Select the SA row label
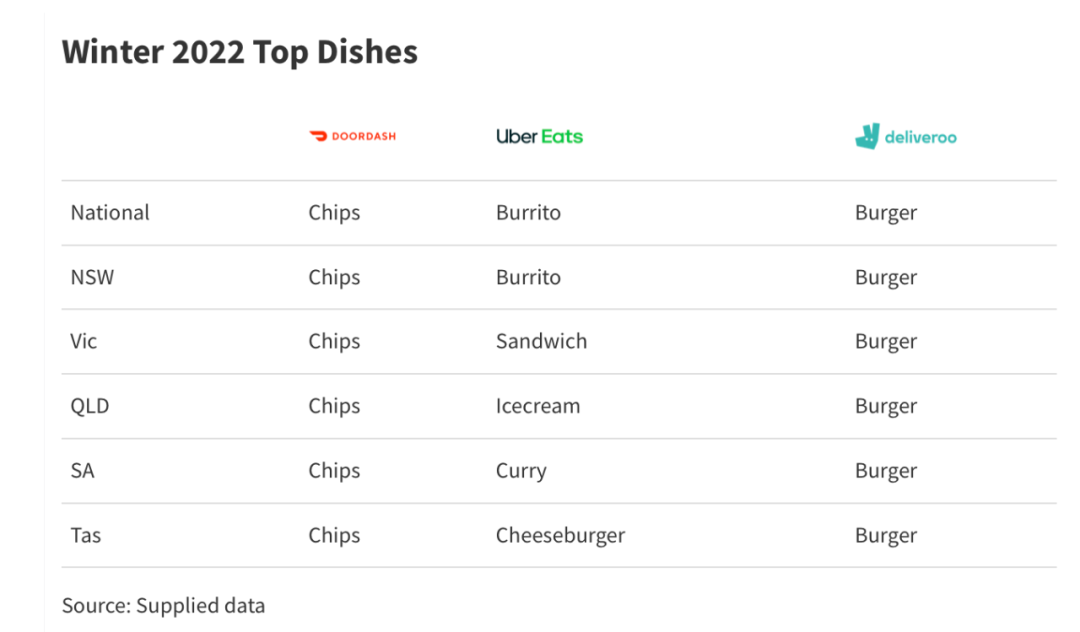1080x632 pixels. [82, 471]
